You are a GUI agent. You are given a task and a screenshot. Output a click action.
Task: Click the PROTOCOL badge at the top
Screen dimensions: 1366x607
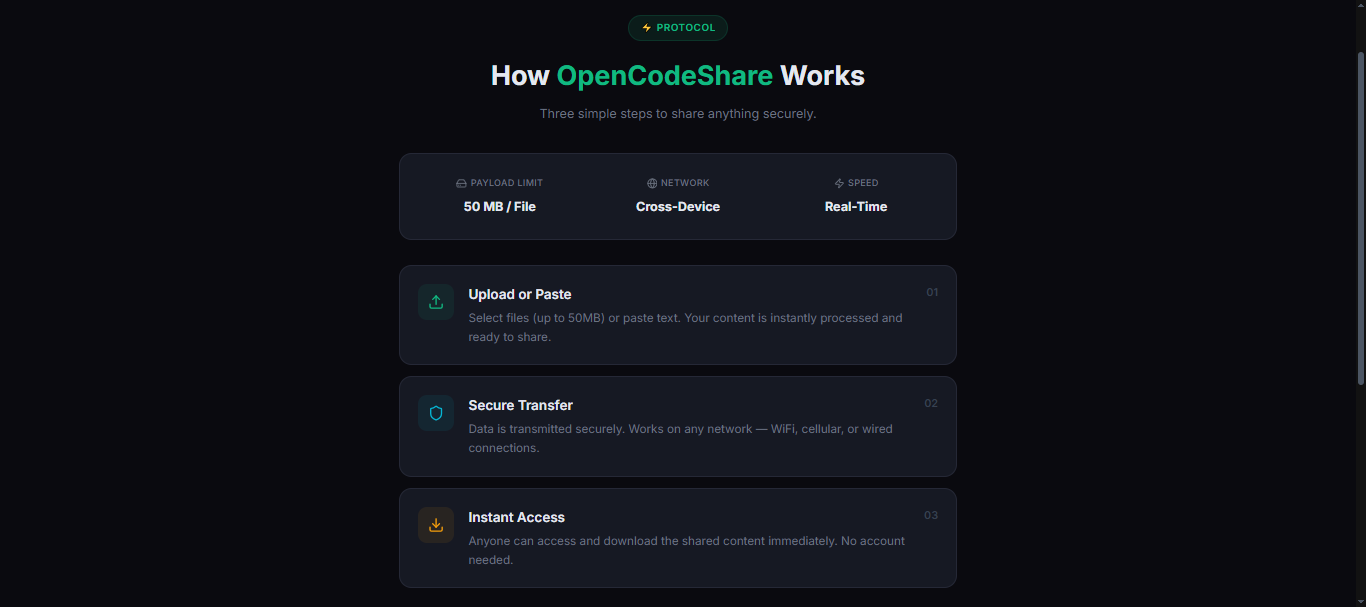(677, 28)
